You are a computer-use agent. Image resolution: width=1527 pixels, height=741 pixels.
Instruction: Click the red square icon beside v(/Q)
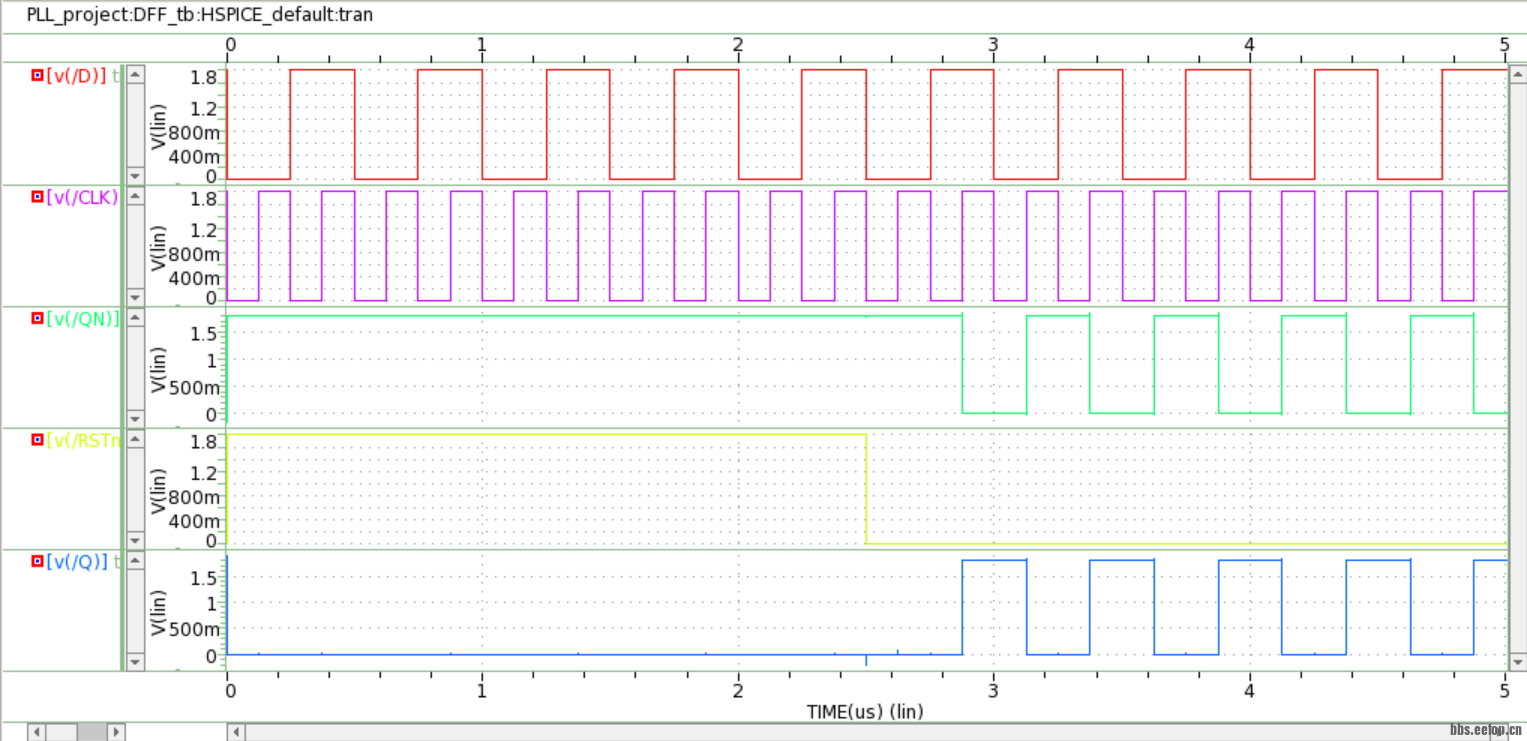pos(38,562)
